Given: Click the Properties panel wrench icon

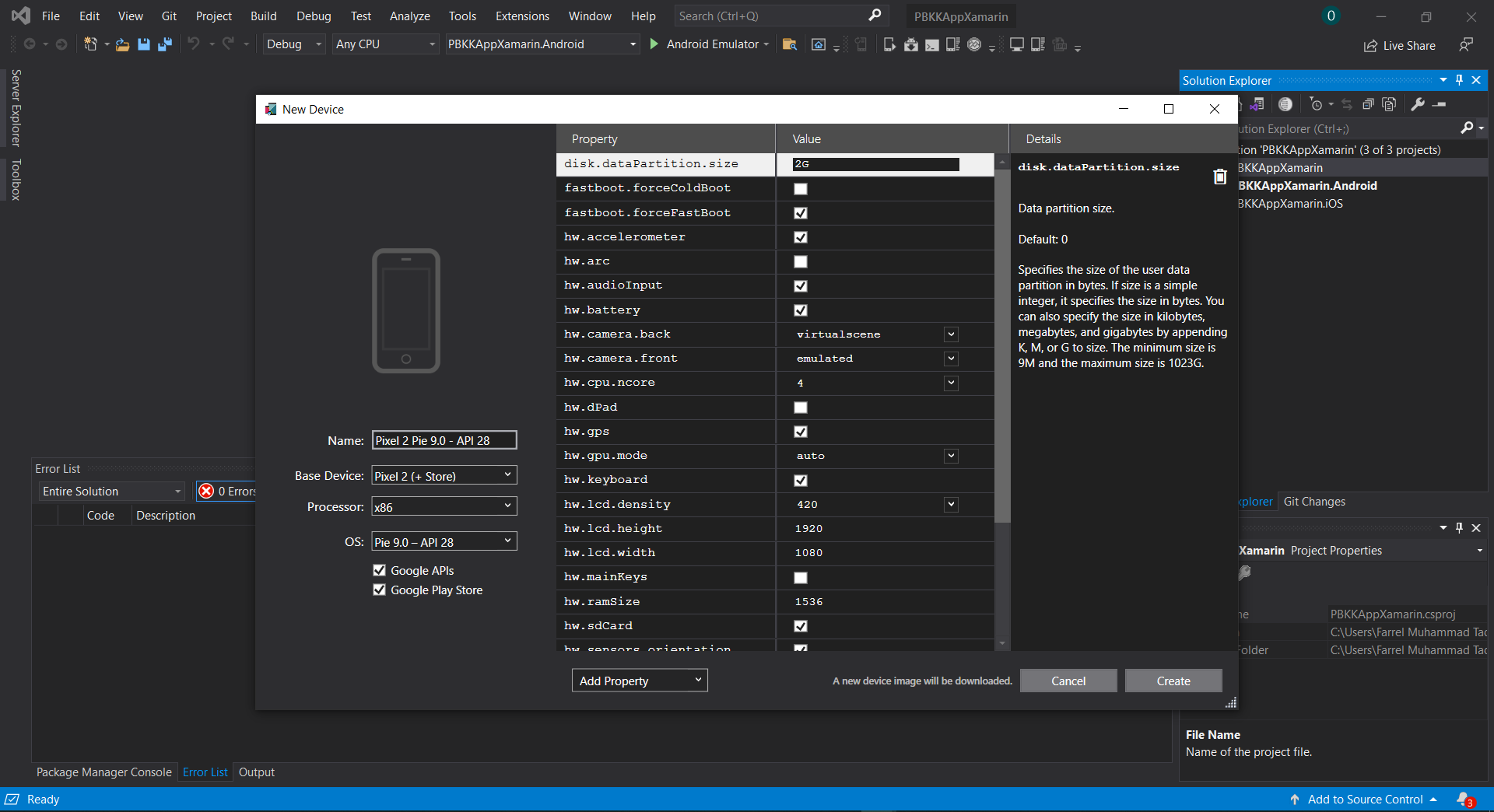Looking at the screenshot, I should tap(1245, 572).
